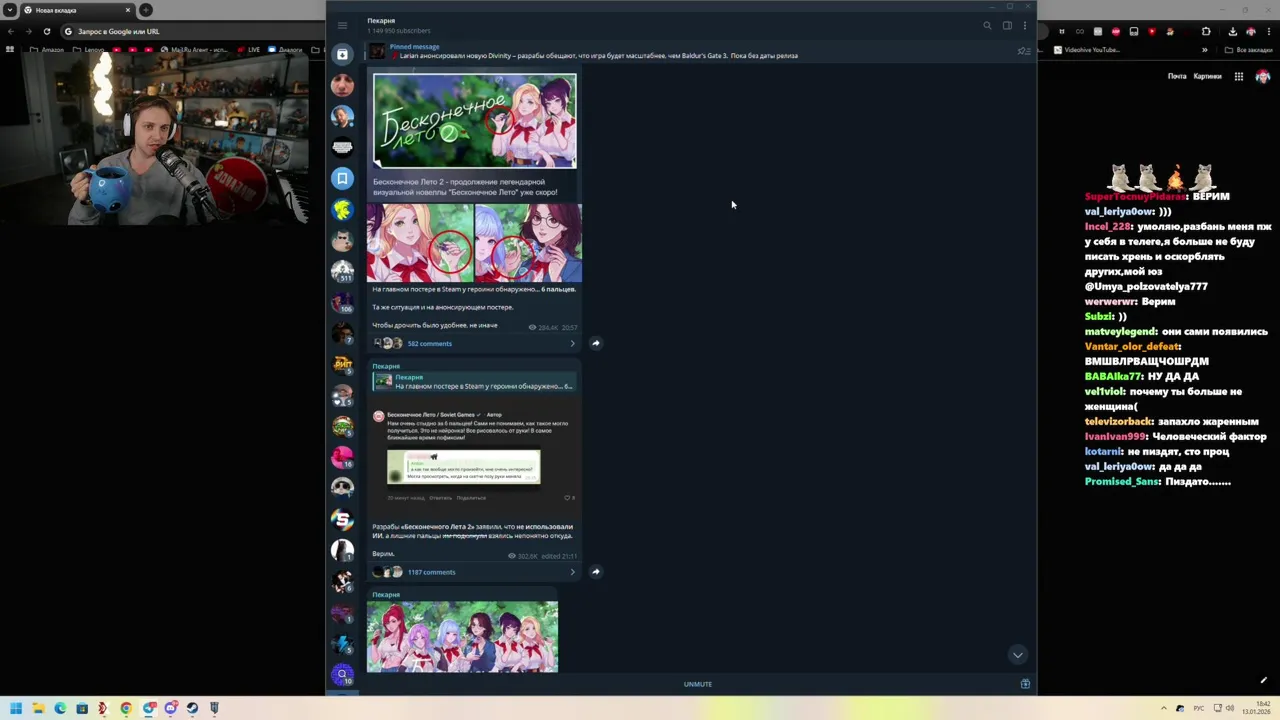Go back in Chrome

(10, 31)
